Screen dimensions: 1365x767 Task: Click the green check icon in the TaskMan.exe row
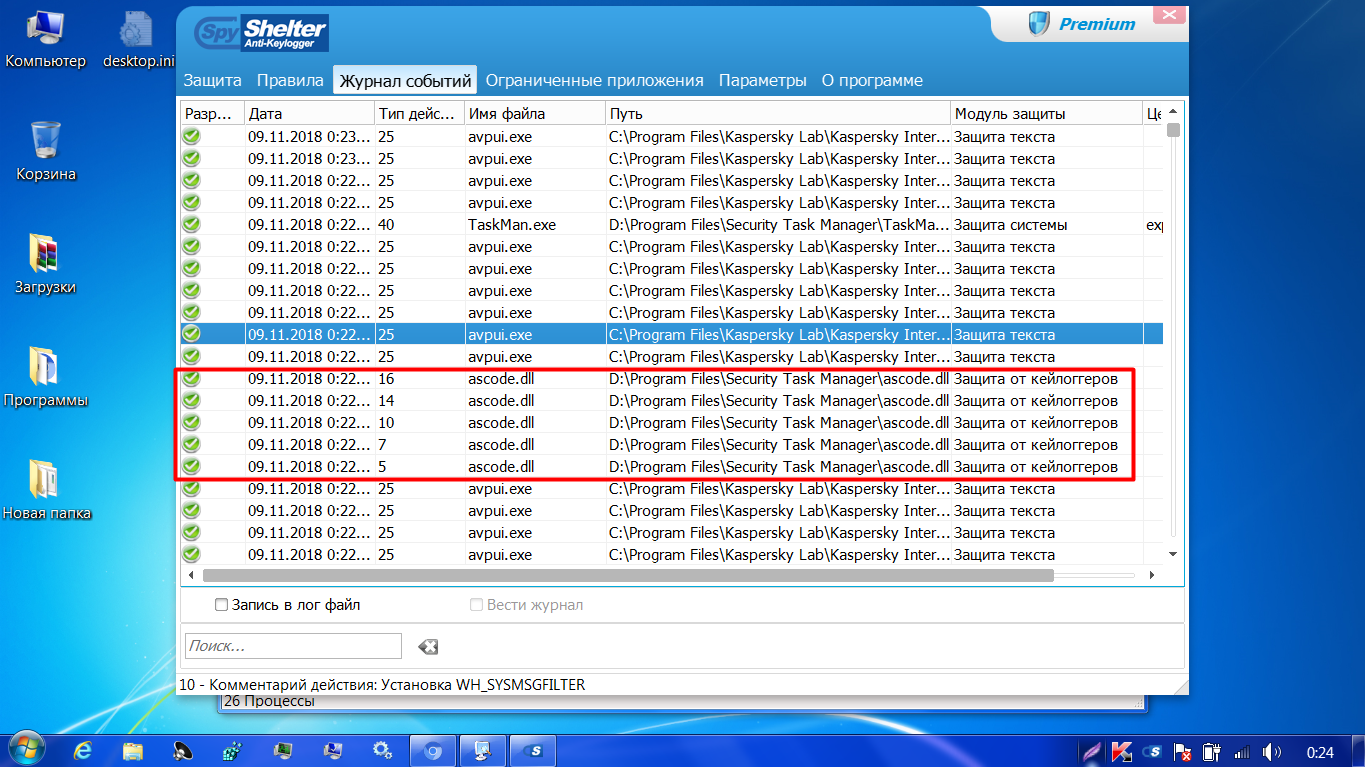(191, 225)
